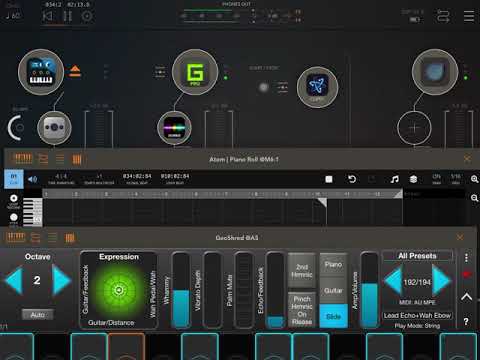Toggle the Auto octave button

click(38, 315)
